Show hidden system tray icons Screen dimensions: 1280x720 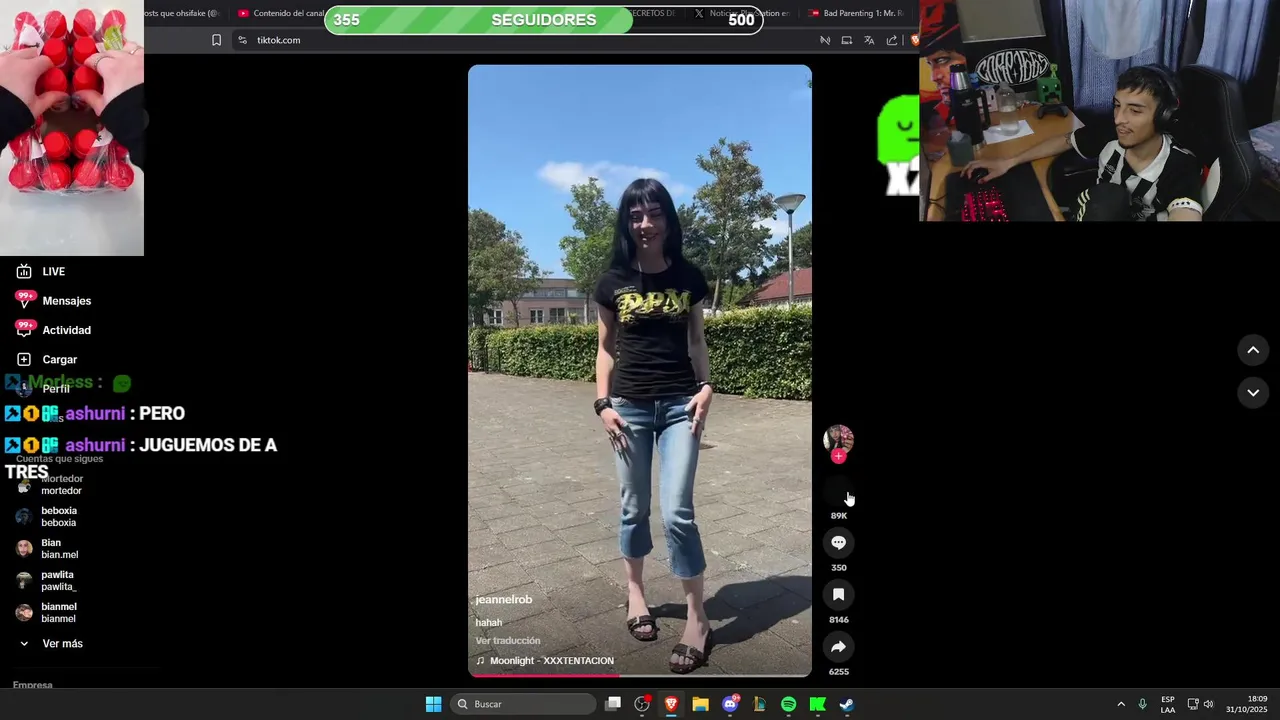1120,704
